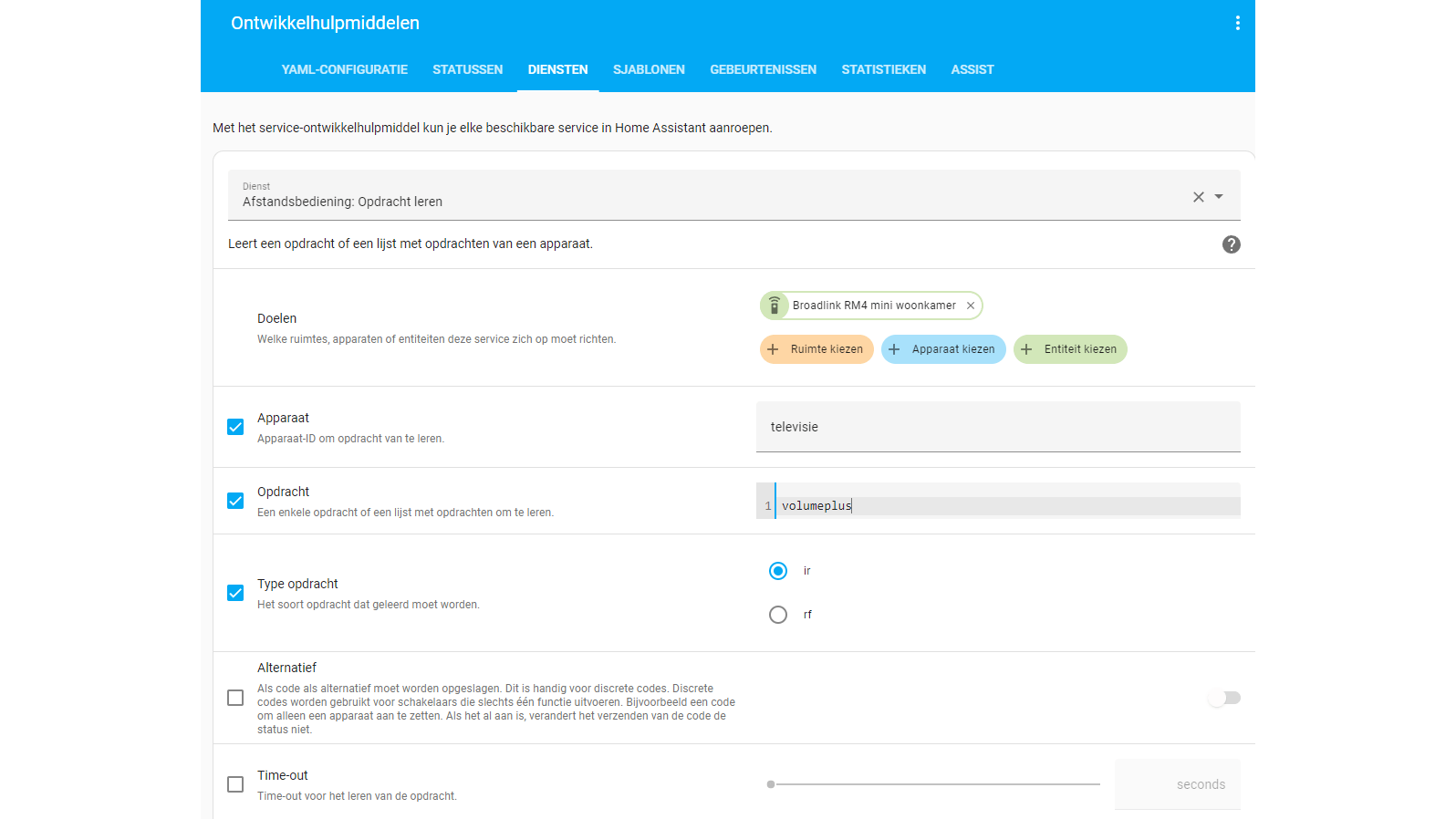Click Apparaat kiezen button
The width and height of the screenshot is (1456, 819).
[943, 349]
